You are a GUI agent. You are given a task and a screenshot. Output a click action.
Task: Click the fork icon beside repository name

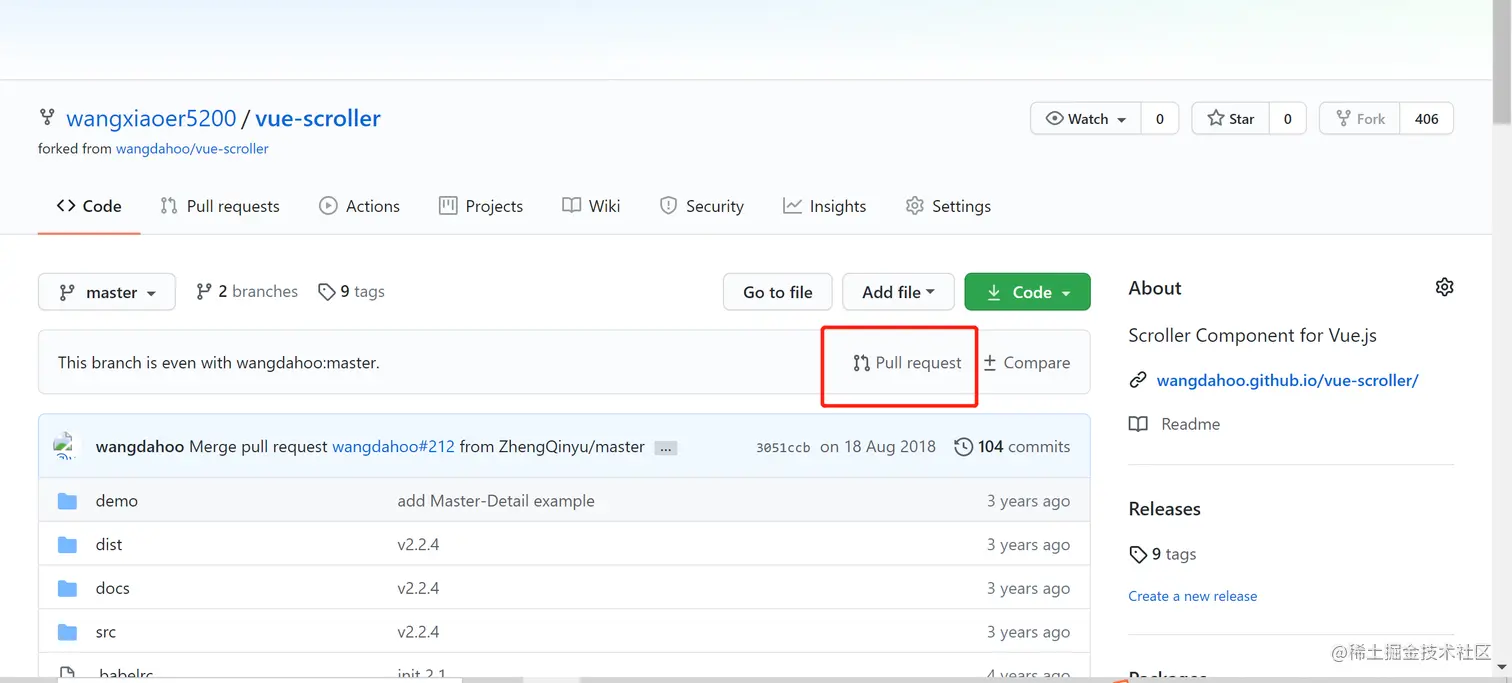click(x=47, y=117)
